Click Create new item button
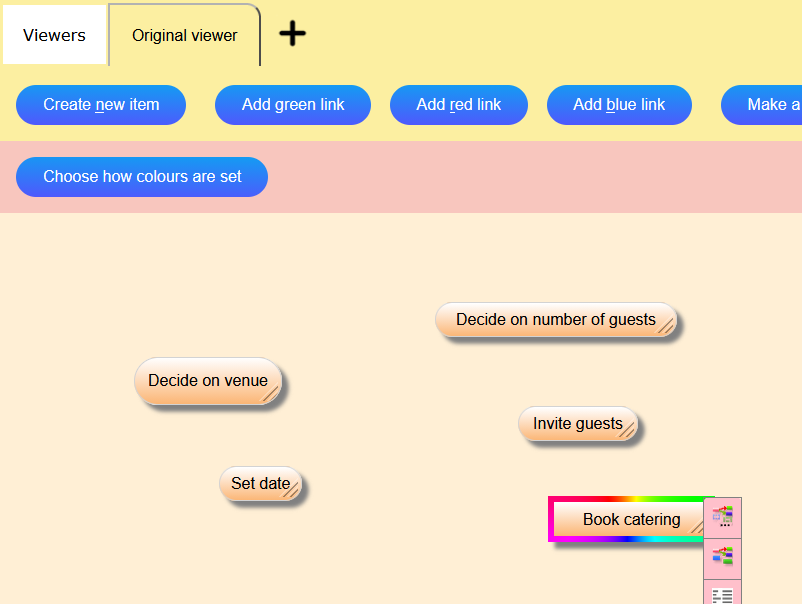 point(101,105)
